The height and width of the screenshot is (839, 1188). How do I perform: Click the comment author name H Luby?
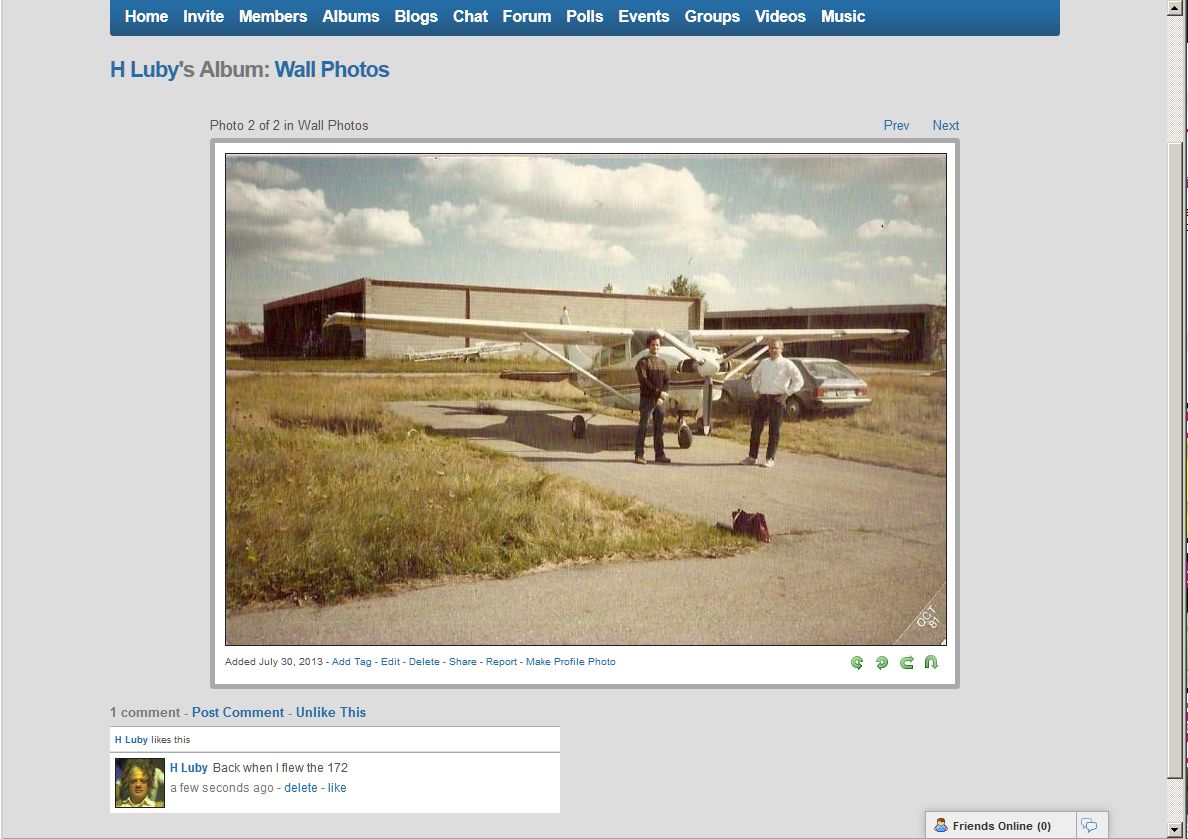[189, 768]
